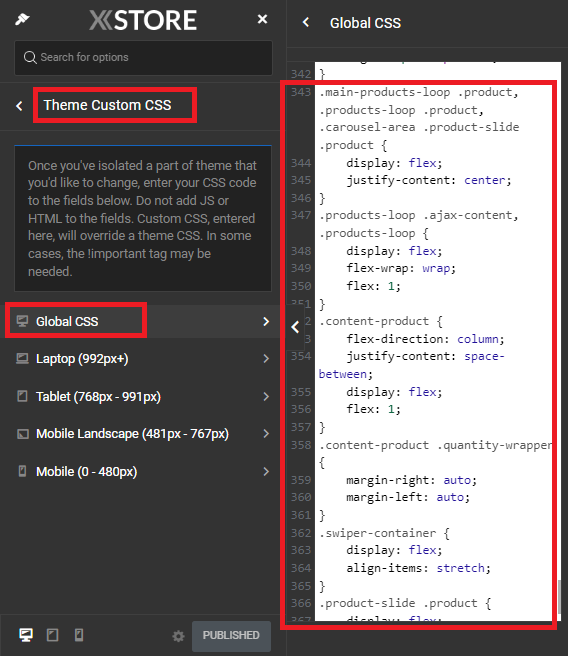The width and height of the screenshot is (568, 656).
Task: Click code line 'display: flex;' on line 344
Action: (394, 163)
